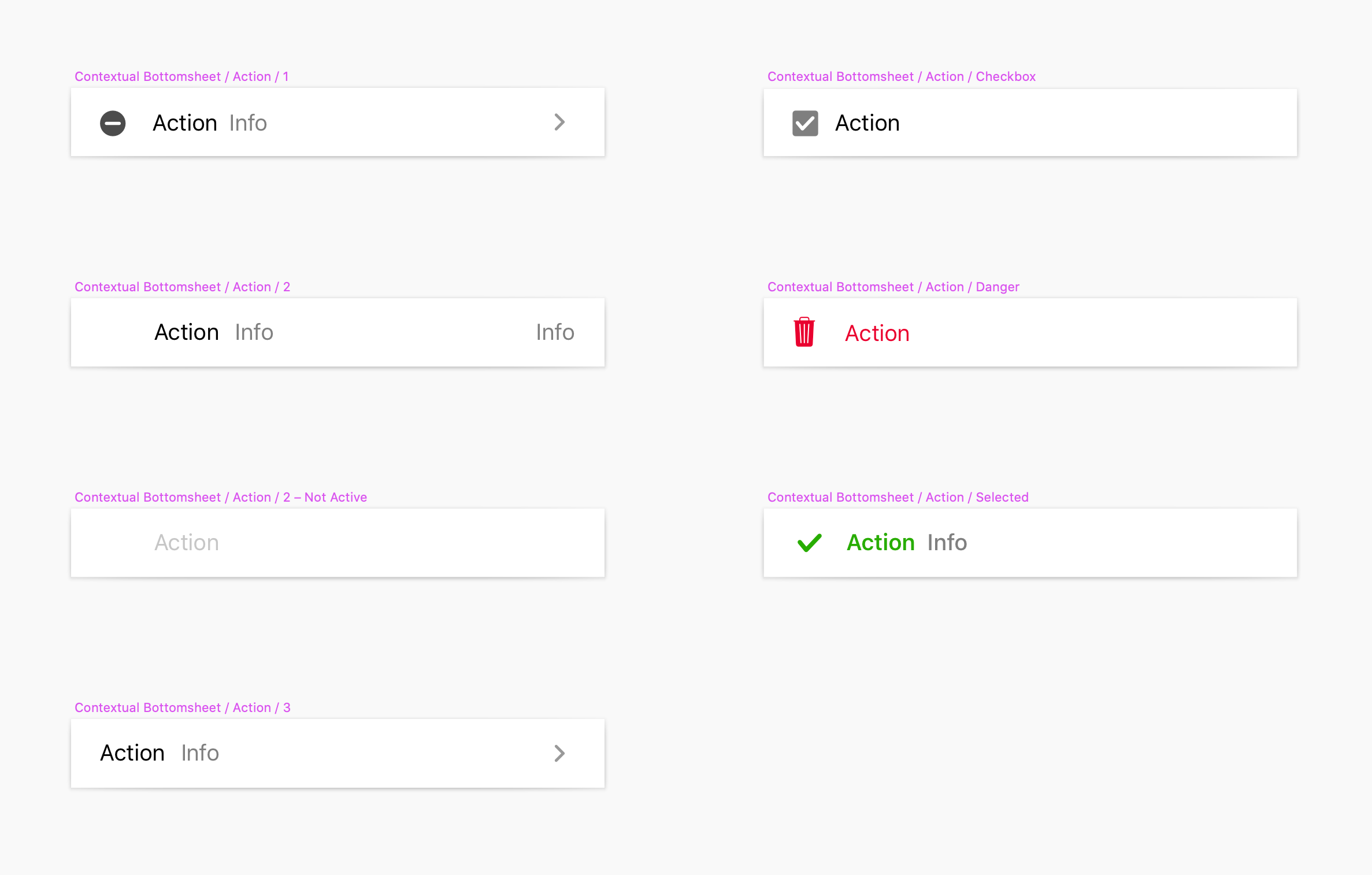Open the 'Action / 1' frame label

click(181, 76)
